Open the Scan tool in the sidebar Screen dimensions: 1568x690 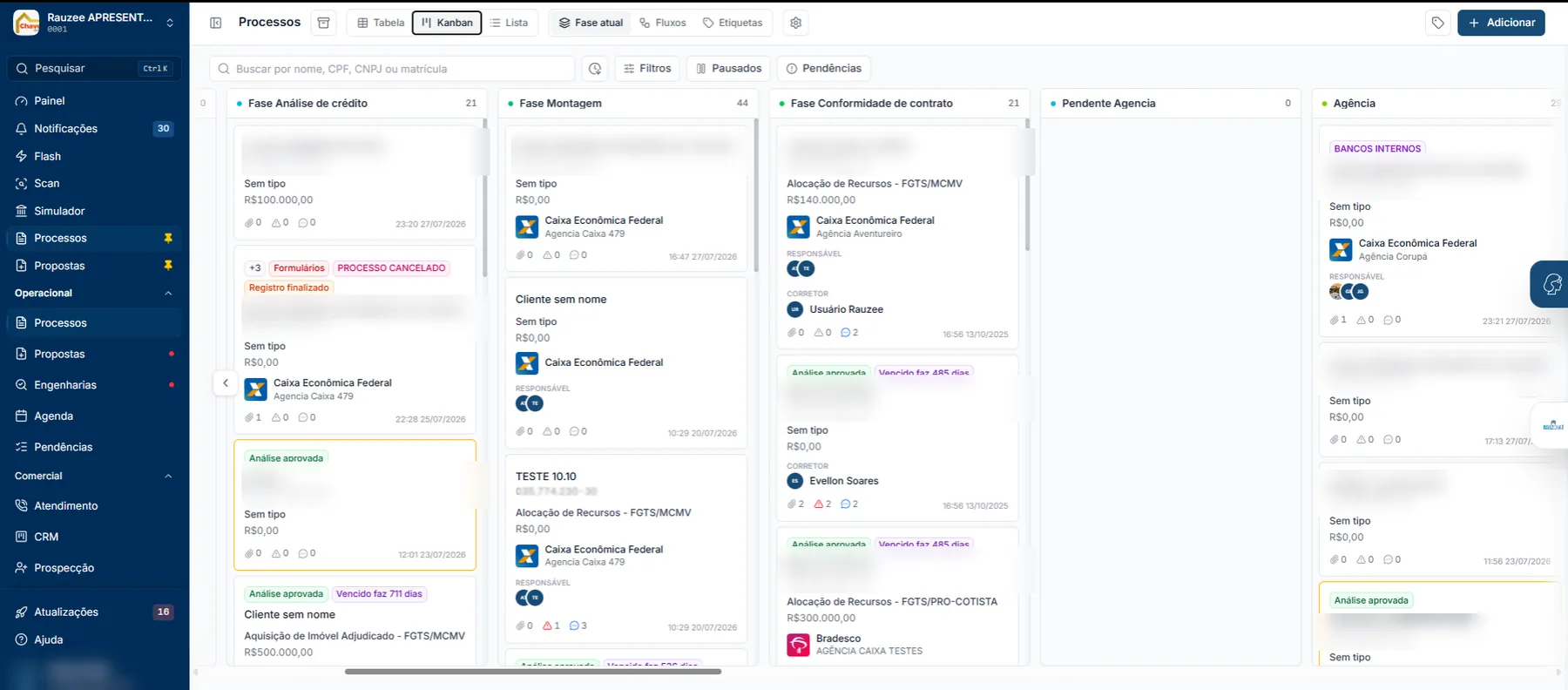[x=94, y=183]
